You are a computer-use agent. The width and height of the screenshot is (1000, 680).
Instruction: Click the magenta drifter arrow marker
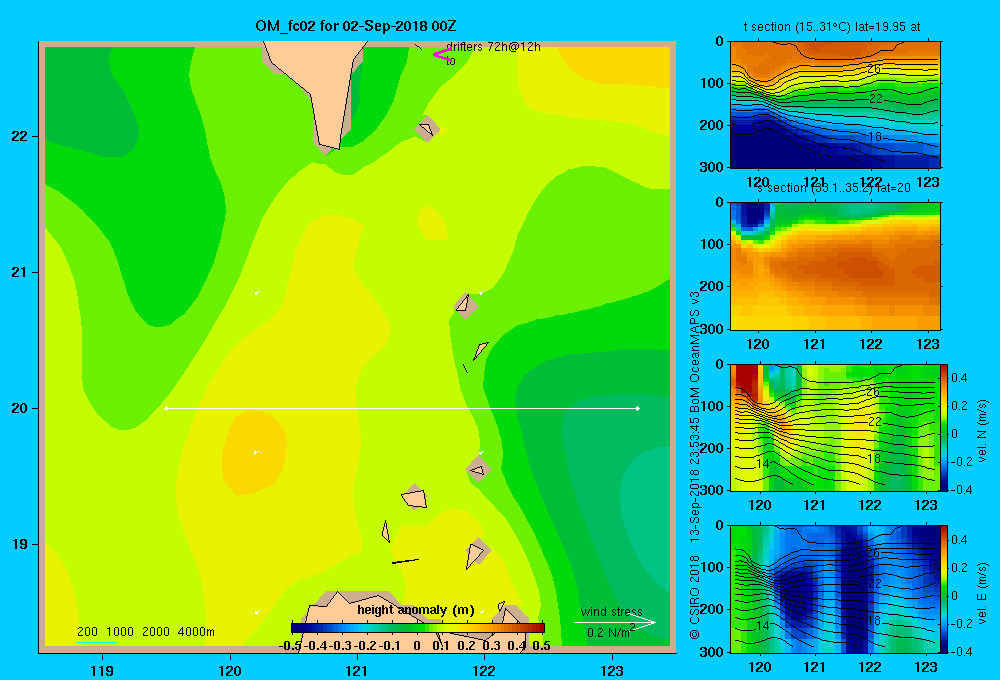(442, 55)
